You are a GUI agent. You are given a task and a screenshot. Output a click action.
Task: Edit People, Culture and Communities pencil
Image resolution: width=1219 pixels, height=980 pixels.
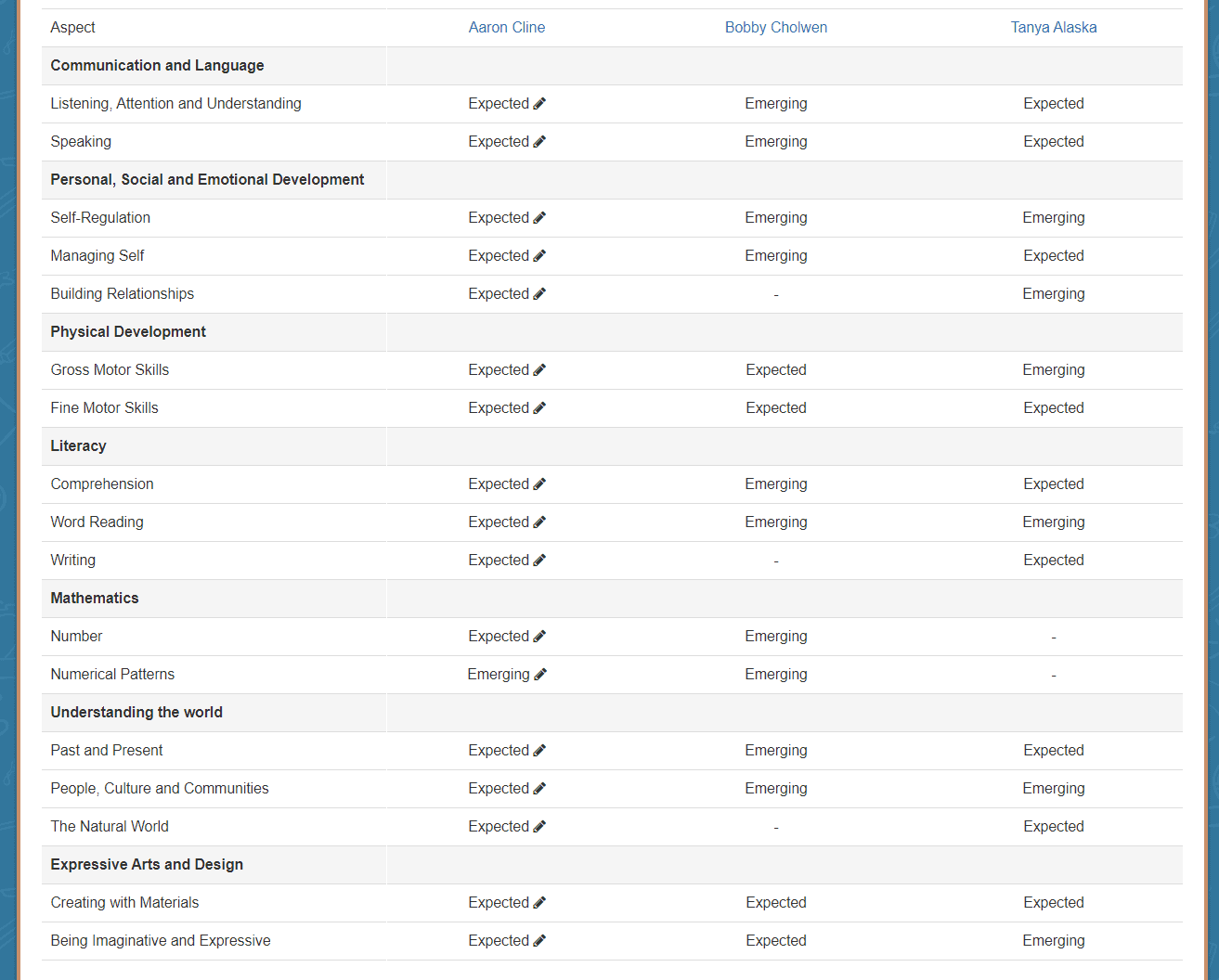click(539, 789)
